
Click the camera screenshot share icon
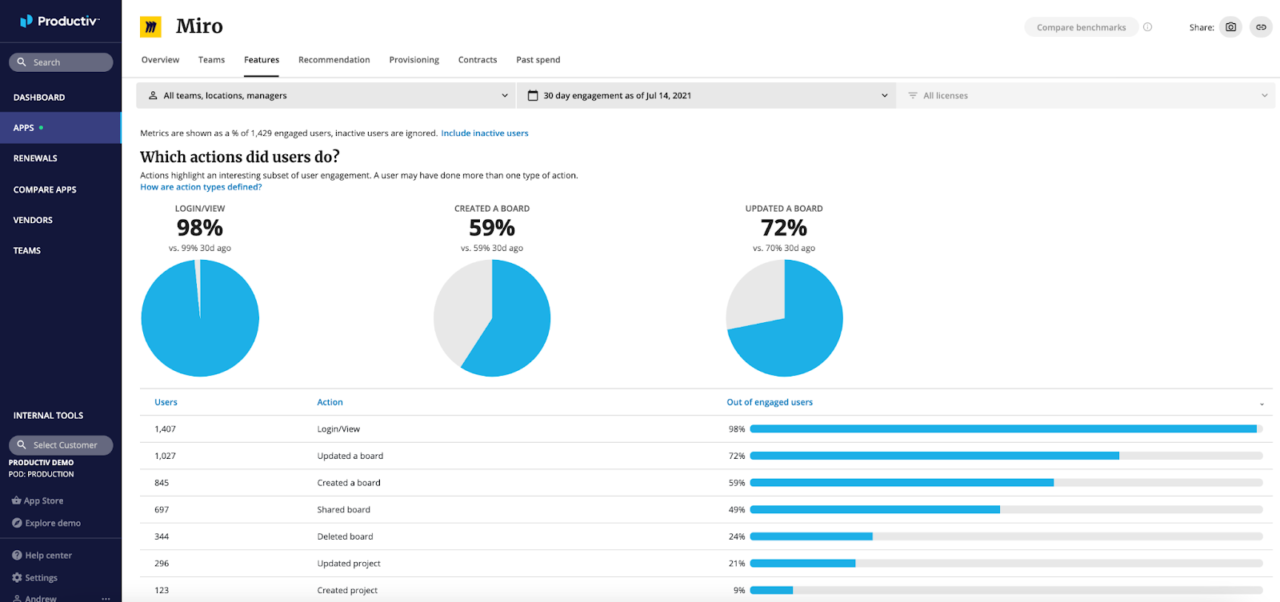[1229, 27]
